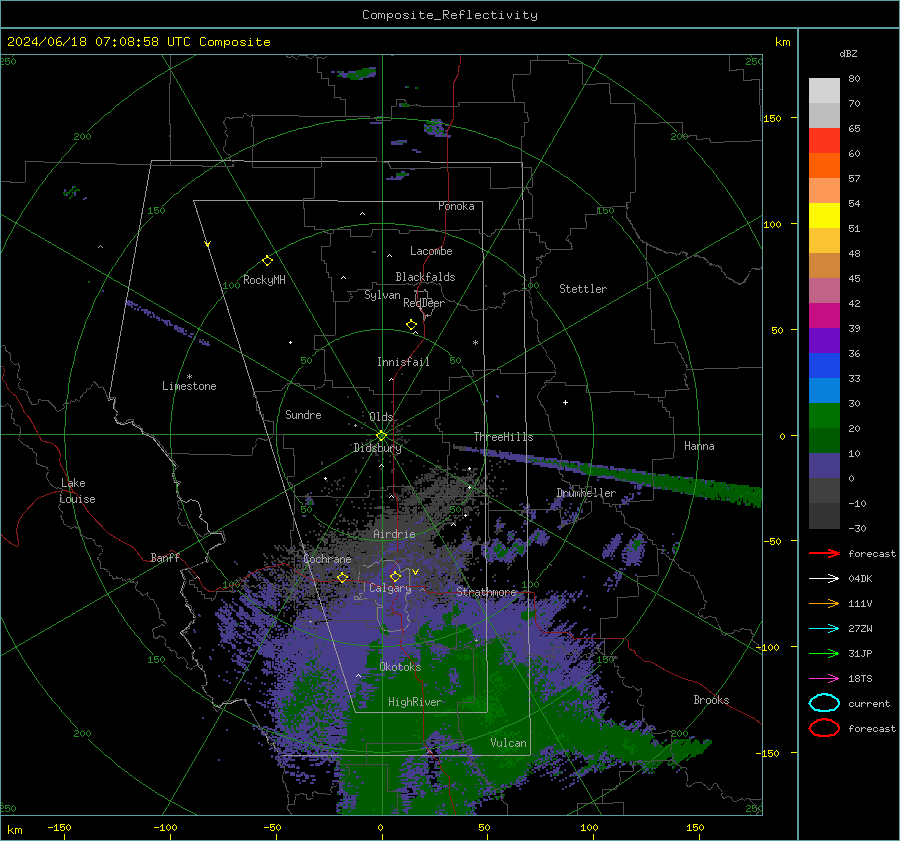Screen dimensions: 900x841
Task: Click the 18TS legend label
Action: tap(860, 679)
